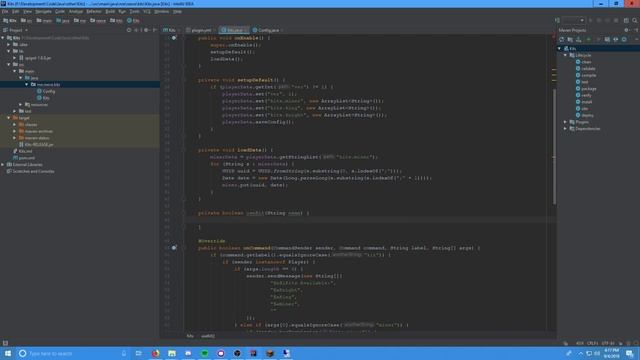This screenshot has height=360, width=640.
Task: Open Project Structure icon in top toolbar
Action: coord(626,20)
